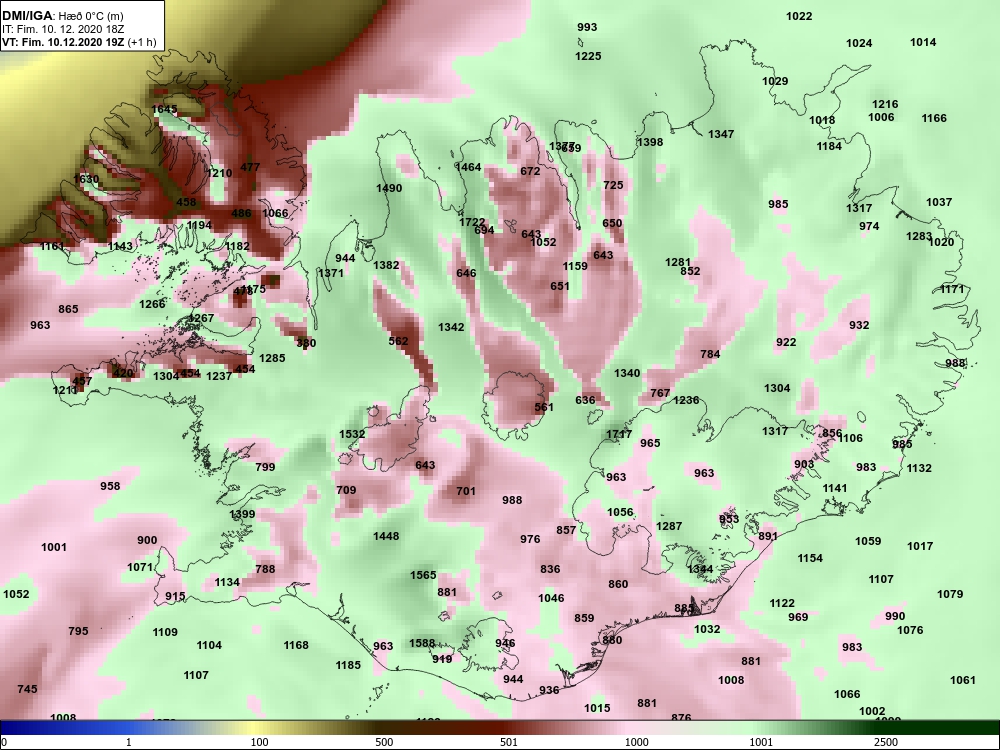Select the map value 1029
Image resolution: width=1000 pixels, height=750 pixels.
point(775,82)
